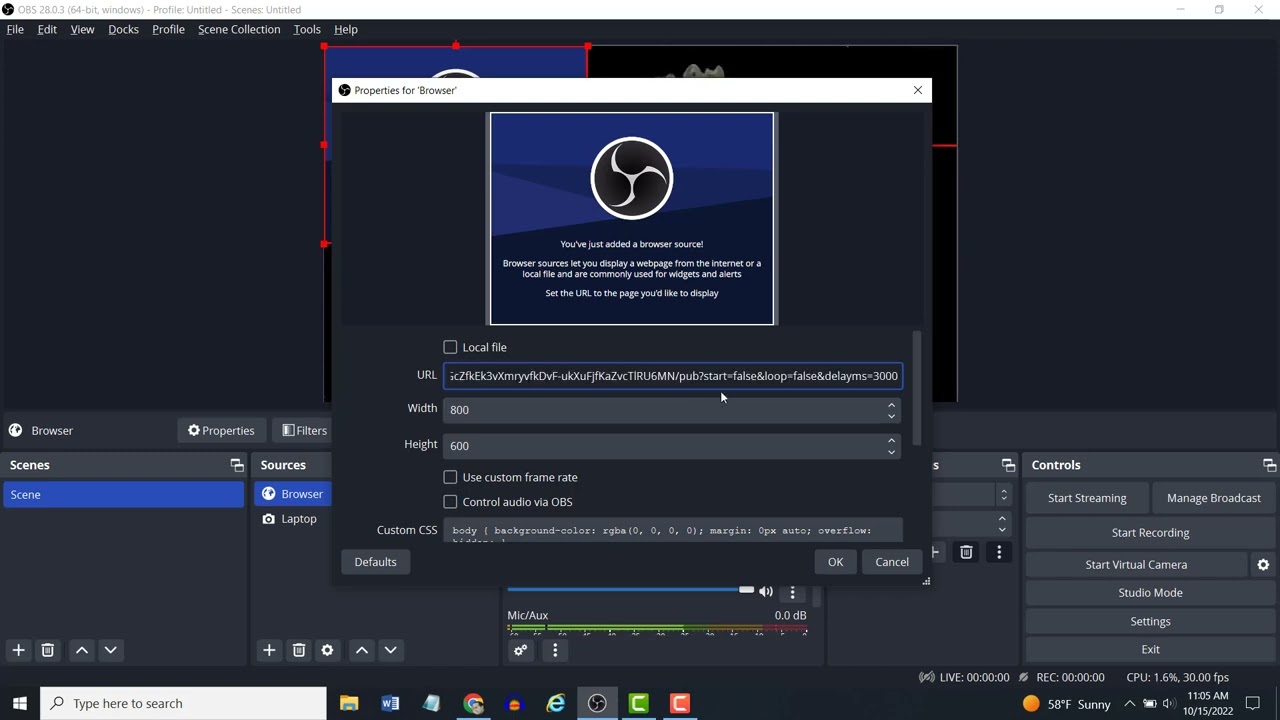Click Cancel in Browser properties

(x=892, y=562)
